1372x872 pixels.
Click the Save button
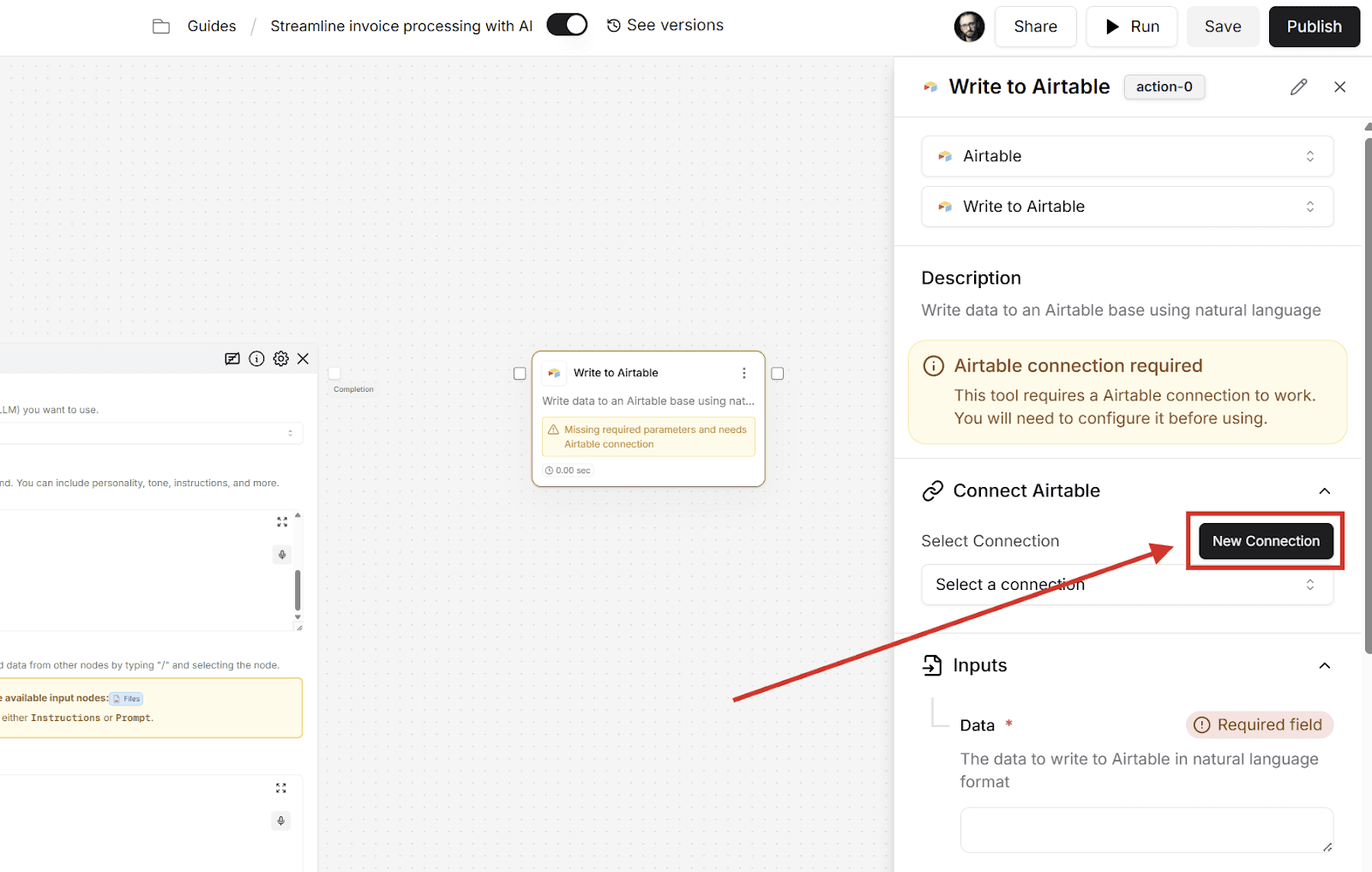[x=1223, y=27]
